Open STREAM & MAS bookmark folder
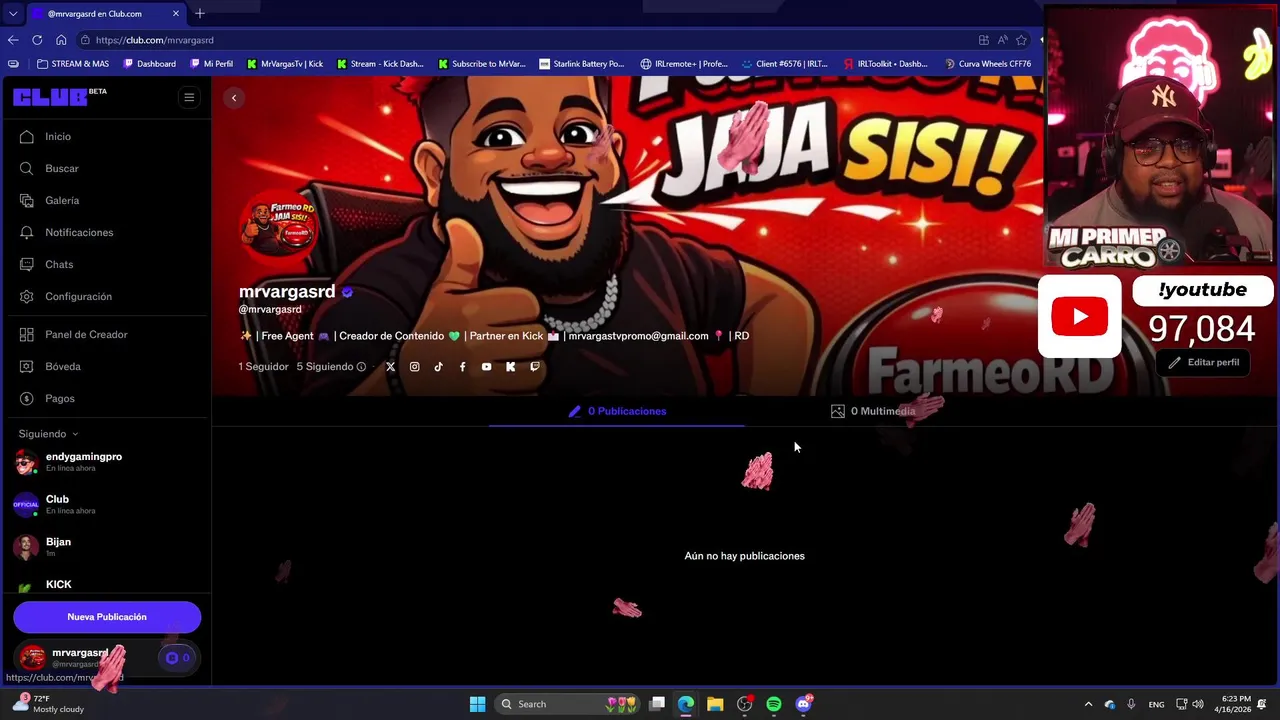1280x720 pixels. 73,64
